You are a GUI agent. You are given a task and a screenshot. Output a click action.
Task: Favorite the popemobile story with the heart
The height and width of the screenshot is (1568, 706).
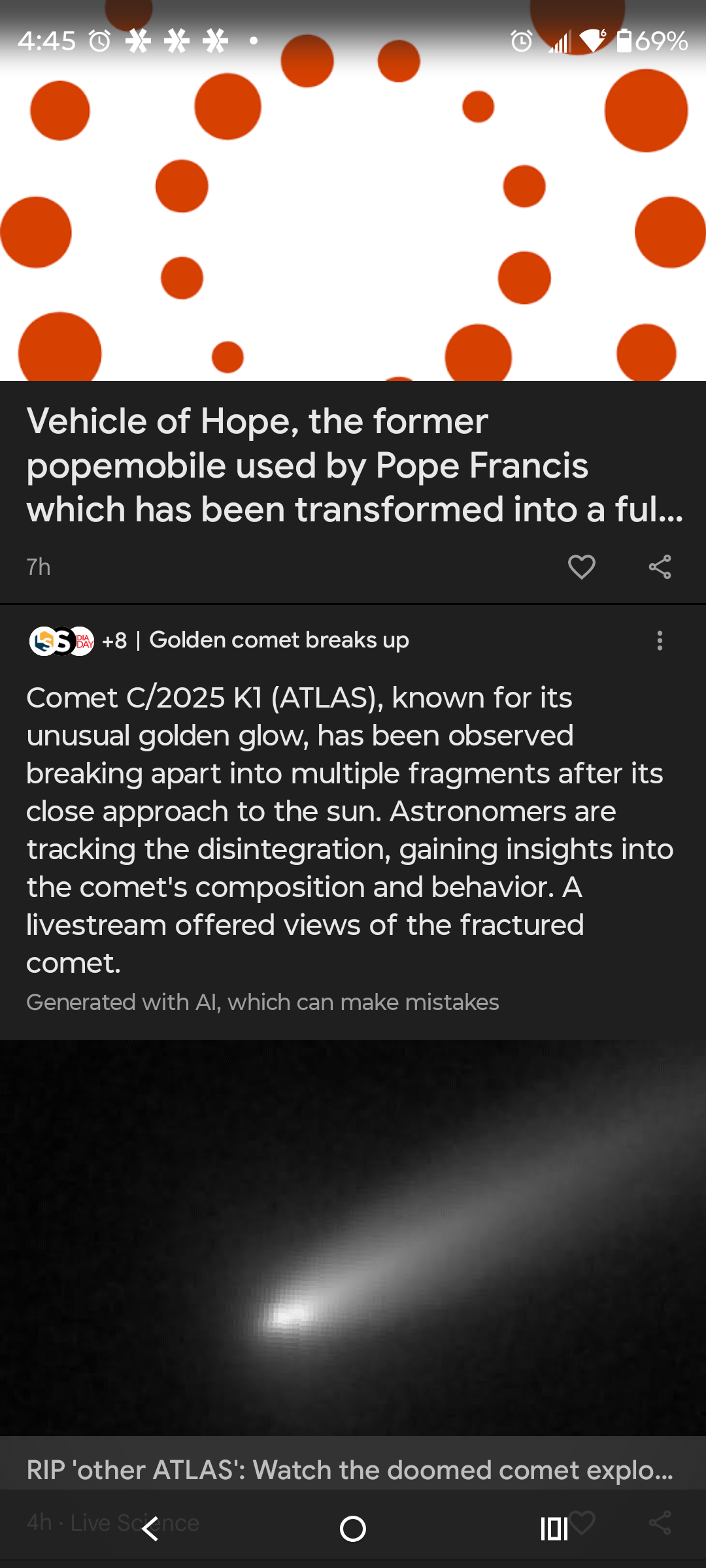[581, 567]
